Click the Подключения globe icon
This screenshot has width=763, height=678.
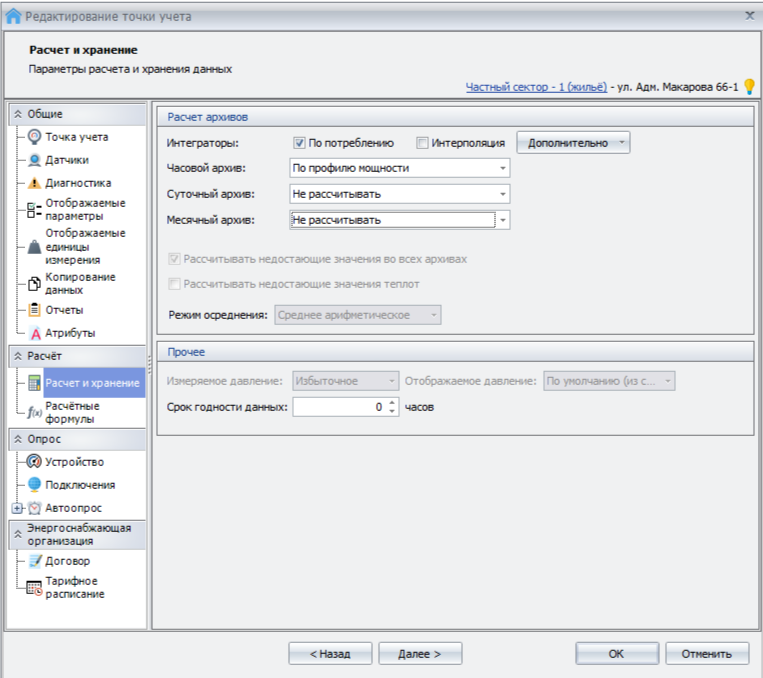point(35,485)
